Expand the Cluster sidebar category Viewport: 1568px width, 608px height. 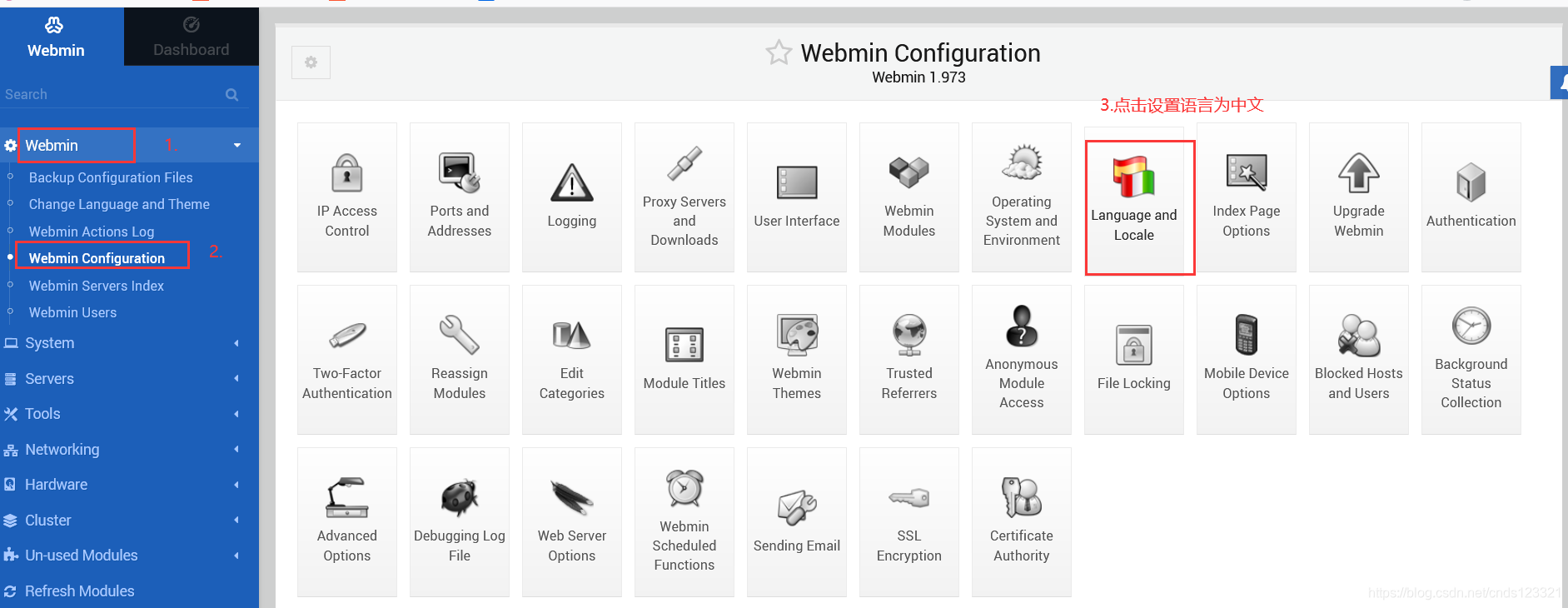pyautogui.click(x=129, y=520)
